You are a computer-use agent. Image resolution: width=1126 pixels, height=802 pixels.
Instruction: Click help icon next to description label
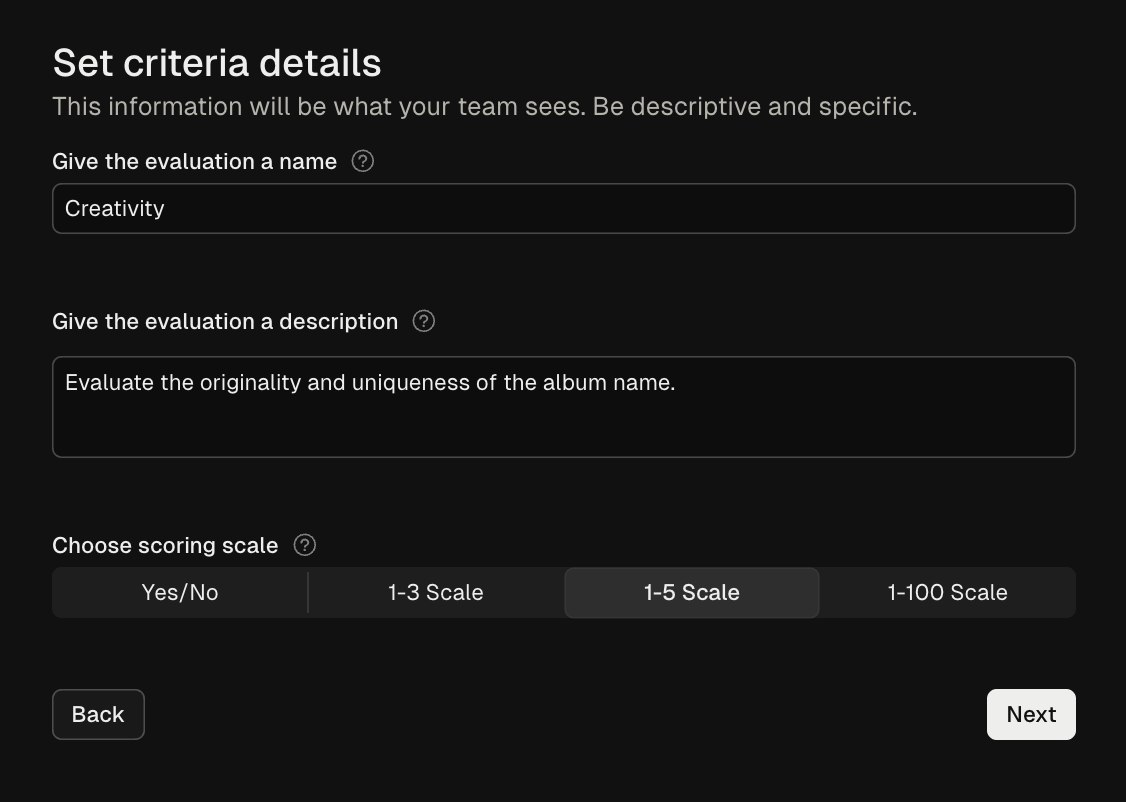pos(424,321)
